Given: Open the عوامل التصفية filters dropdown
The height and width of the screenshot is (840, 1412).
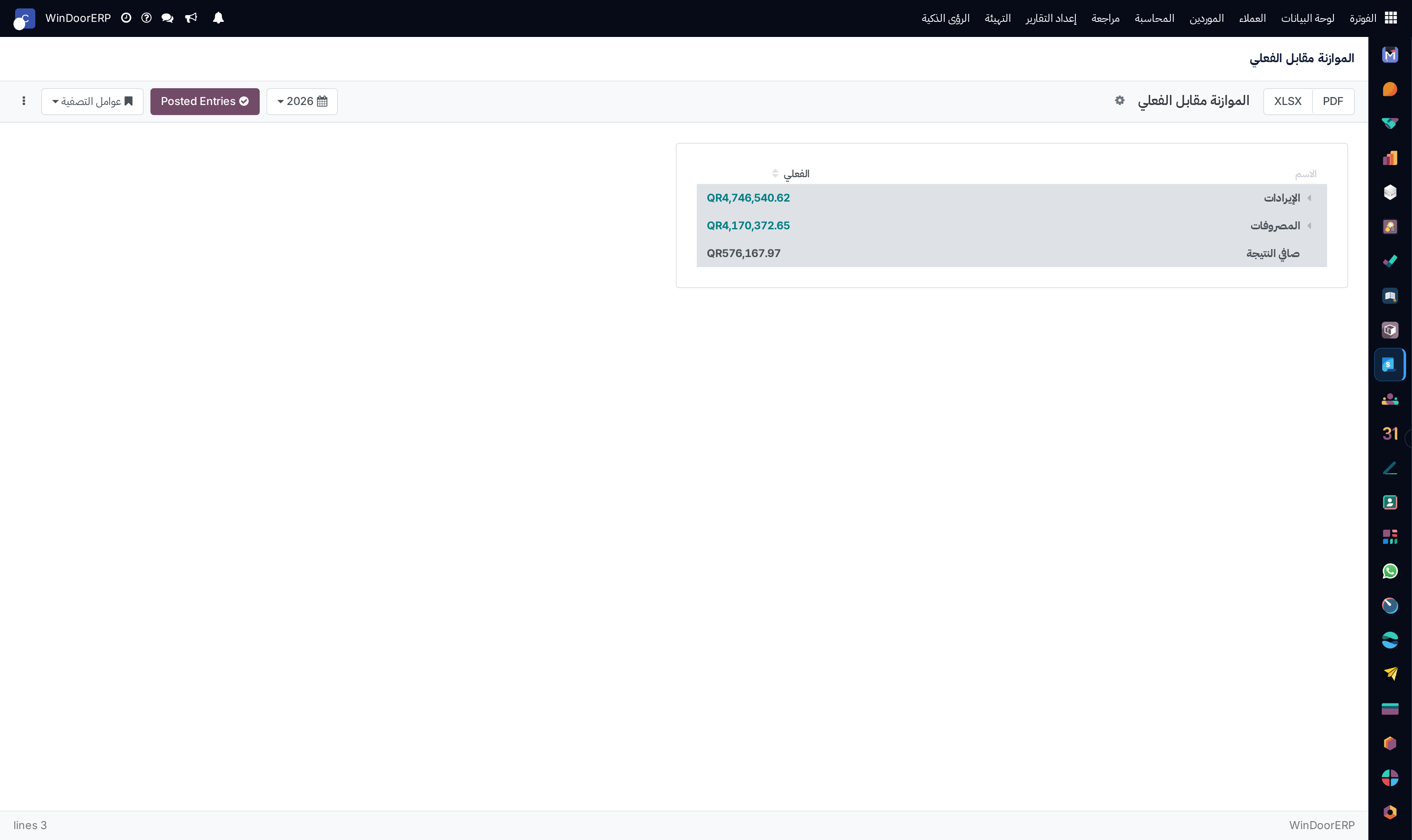Looking at the screenshot, I should click(x=92, y=101).
